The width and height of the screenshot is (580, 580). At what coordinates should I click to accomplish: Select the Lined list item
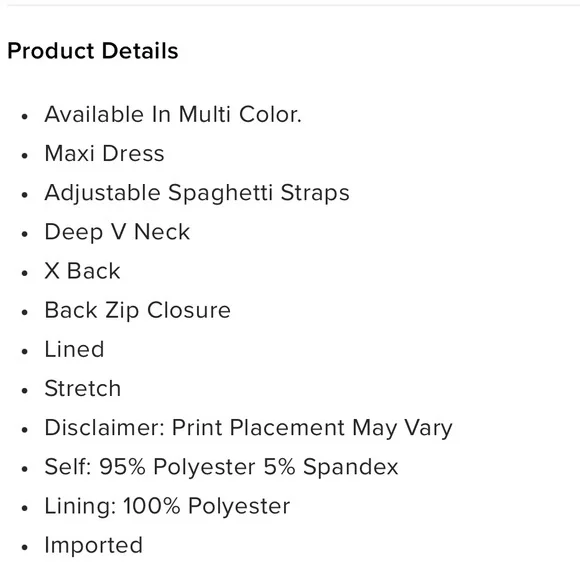[74, 350]
